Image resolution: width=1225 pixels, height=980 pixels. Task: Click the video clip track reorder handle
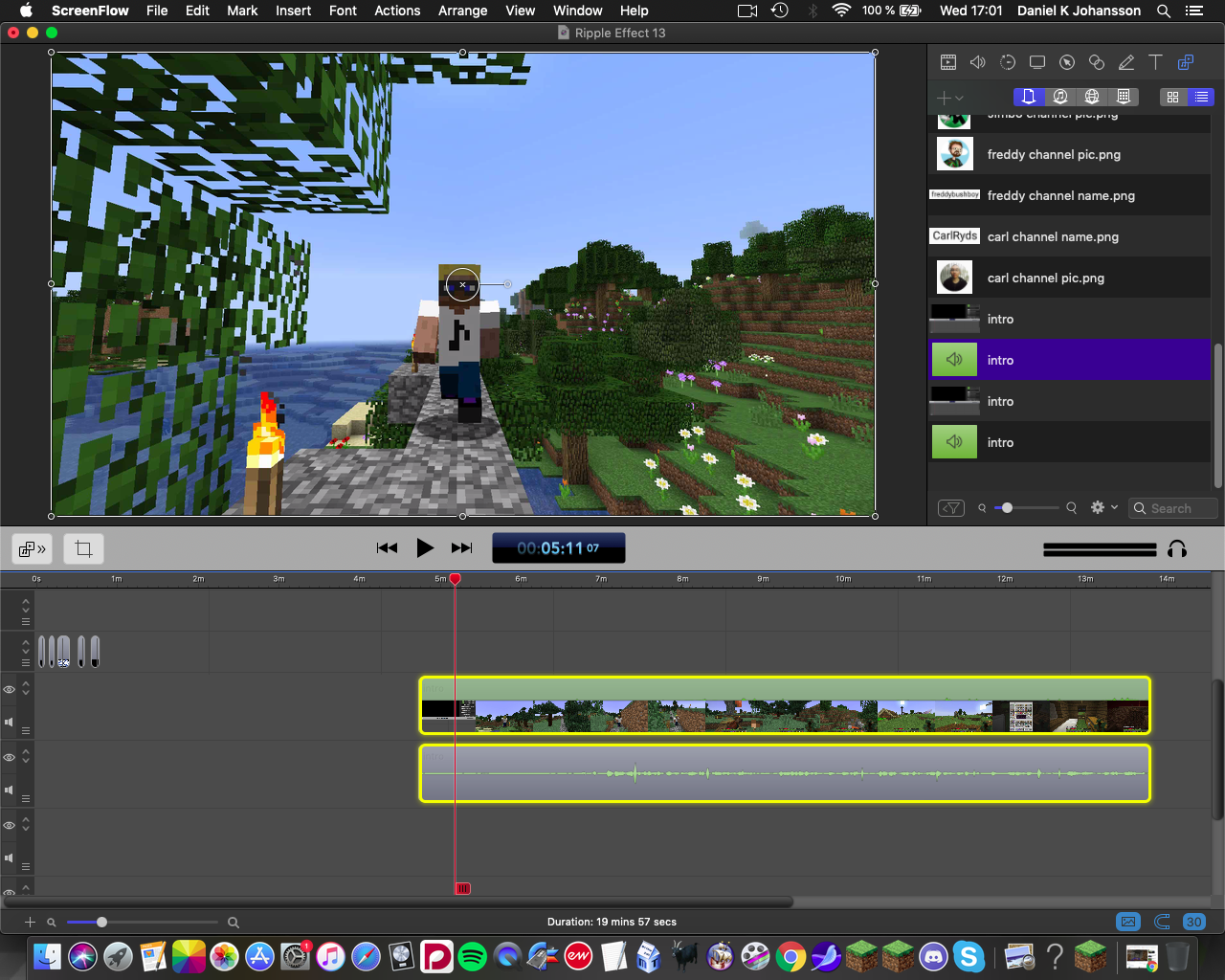[x=26, y=730]
